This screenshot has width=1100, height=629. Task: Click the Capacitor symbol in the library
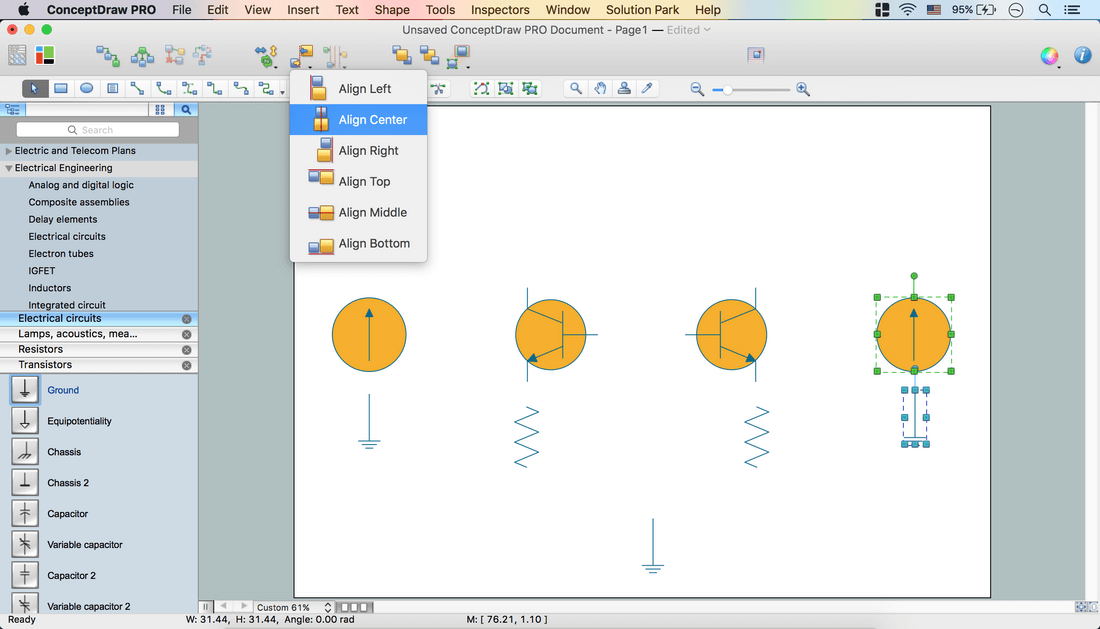[25, 513]
